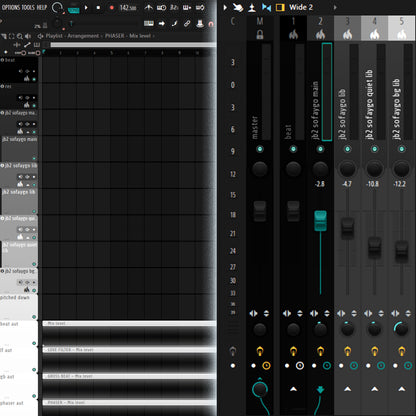Viewport: 416px width, 416px height.
Task: Click send arrow on beat track 1
Action: tap(293, 389)
